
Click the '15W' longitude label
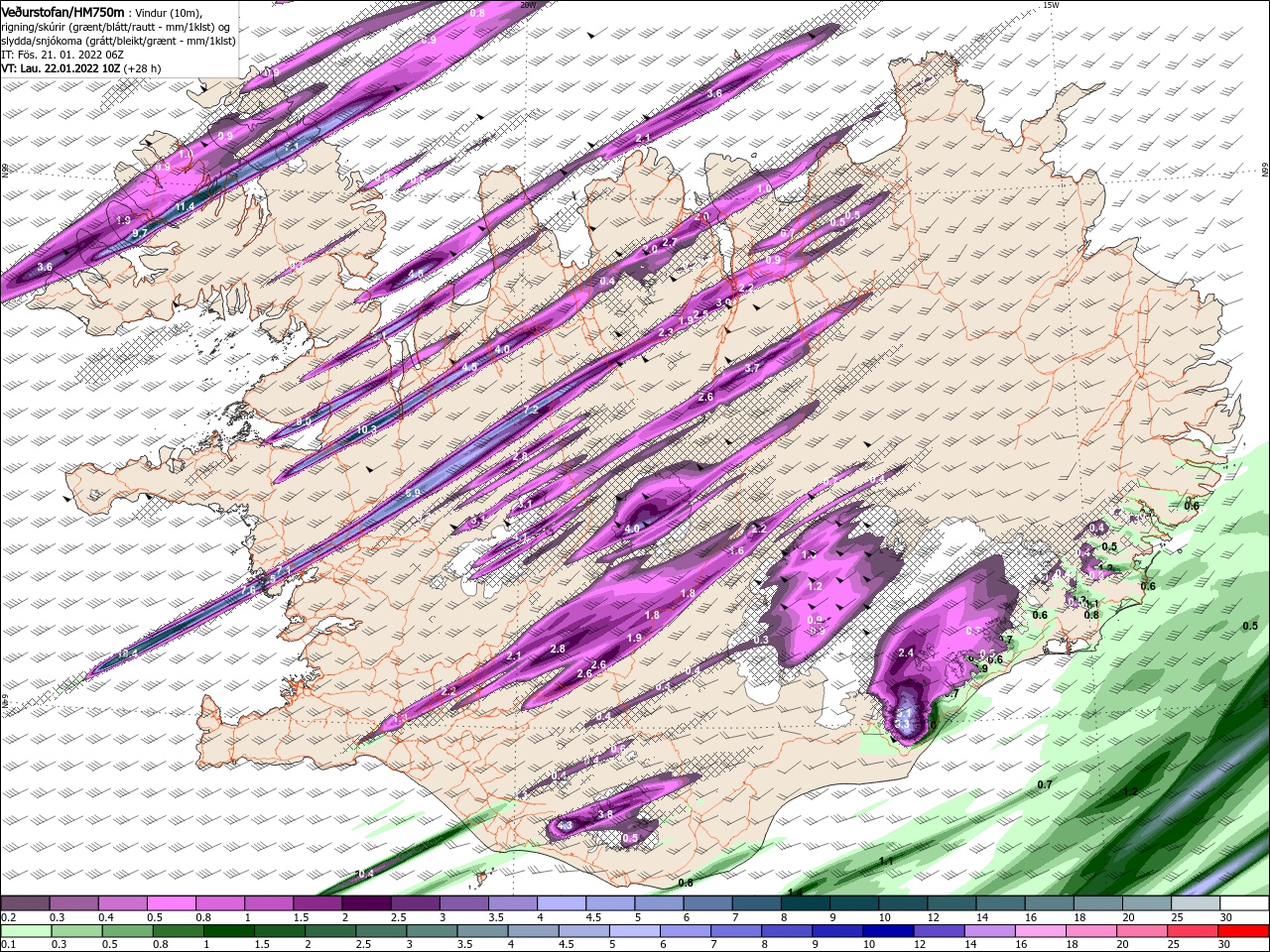point(1052,5)
